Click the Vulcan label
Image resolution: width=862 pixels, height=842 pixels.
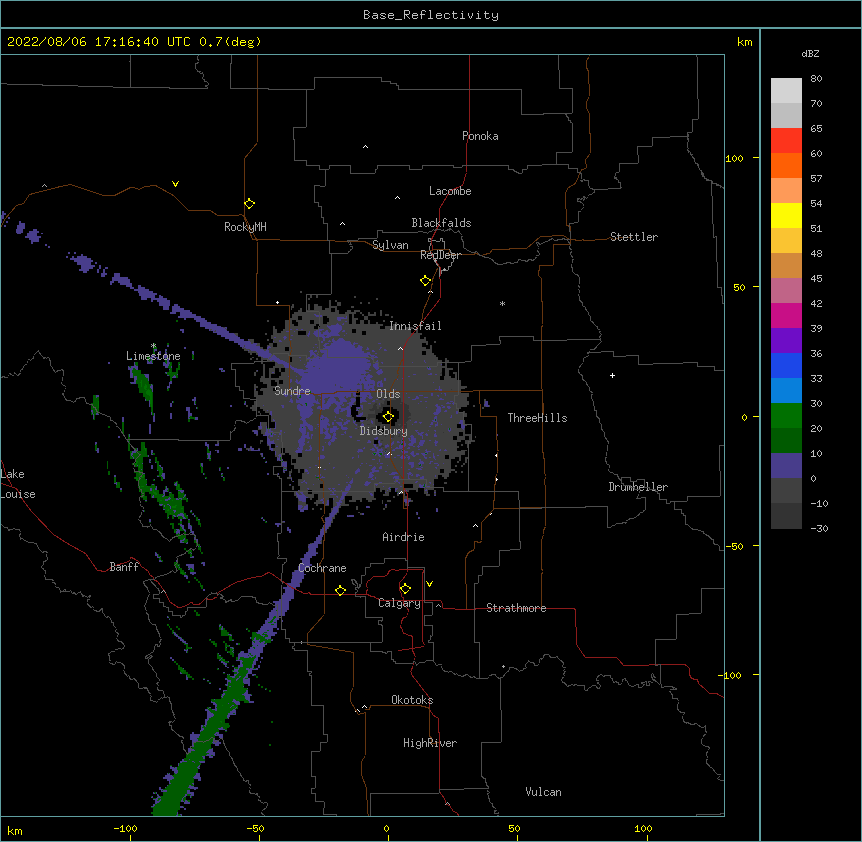click(543, 792)
